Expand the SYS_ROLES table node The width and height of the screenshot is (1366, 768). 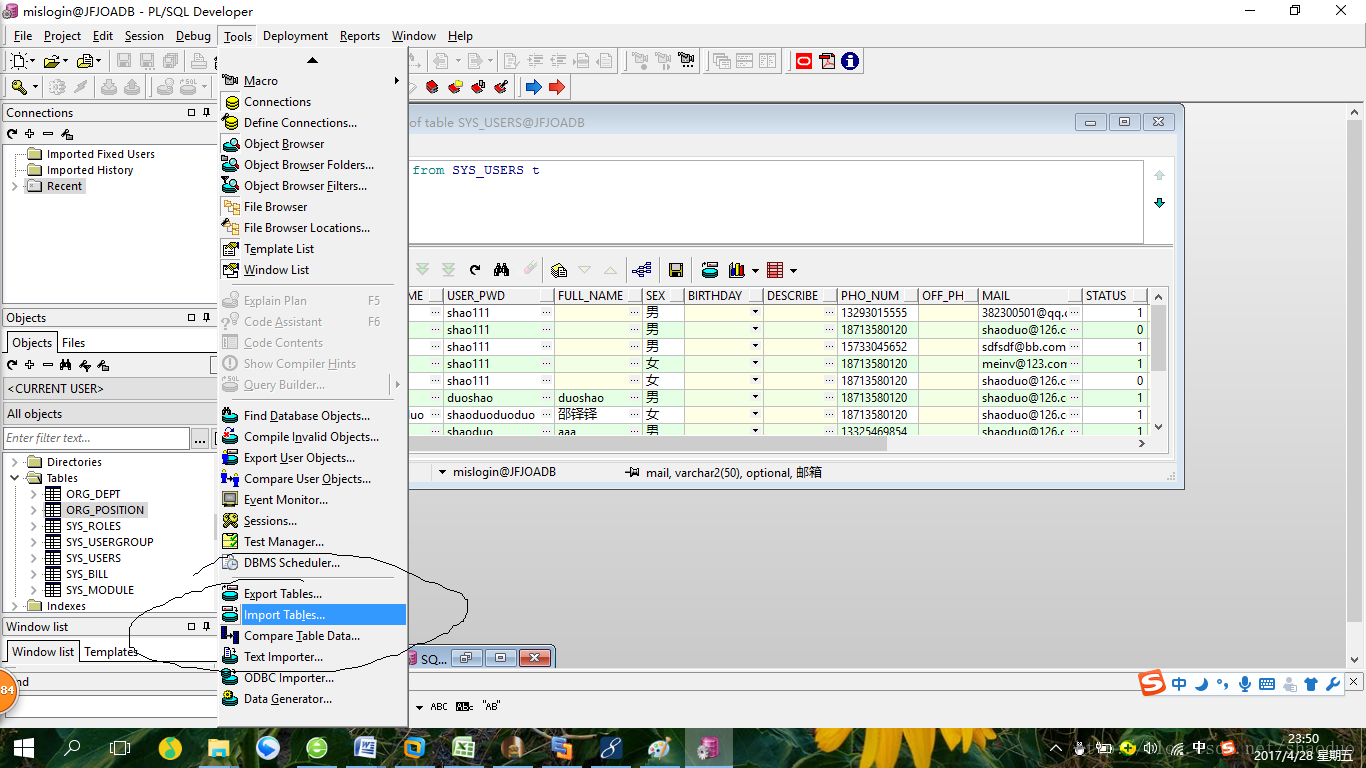coord(33,526)
